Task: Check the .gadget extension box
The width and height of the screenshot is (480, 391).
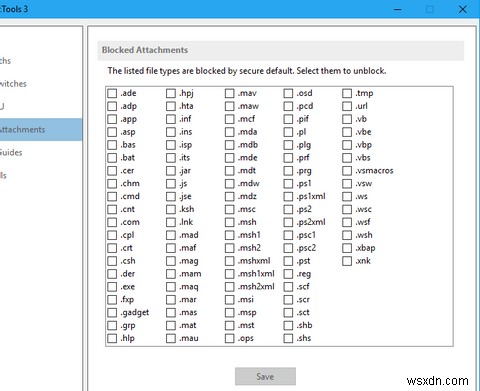Action: coord(112,312)
